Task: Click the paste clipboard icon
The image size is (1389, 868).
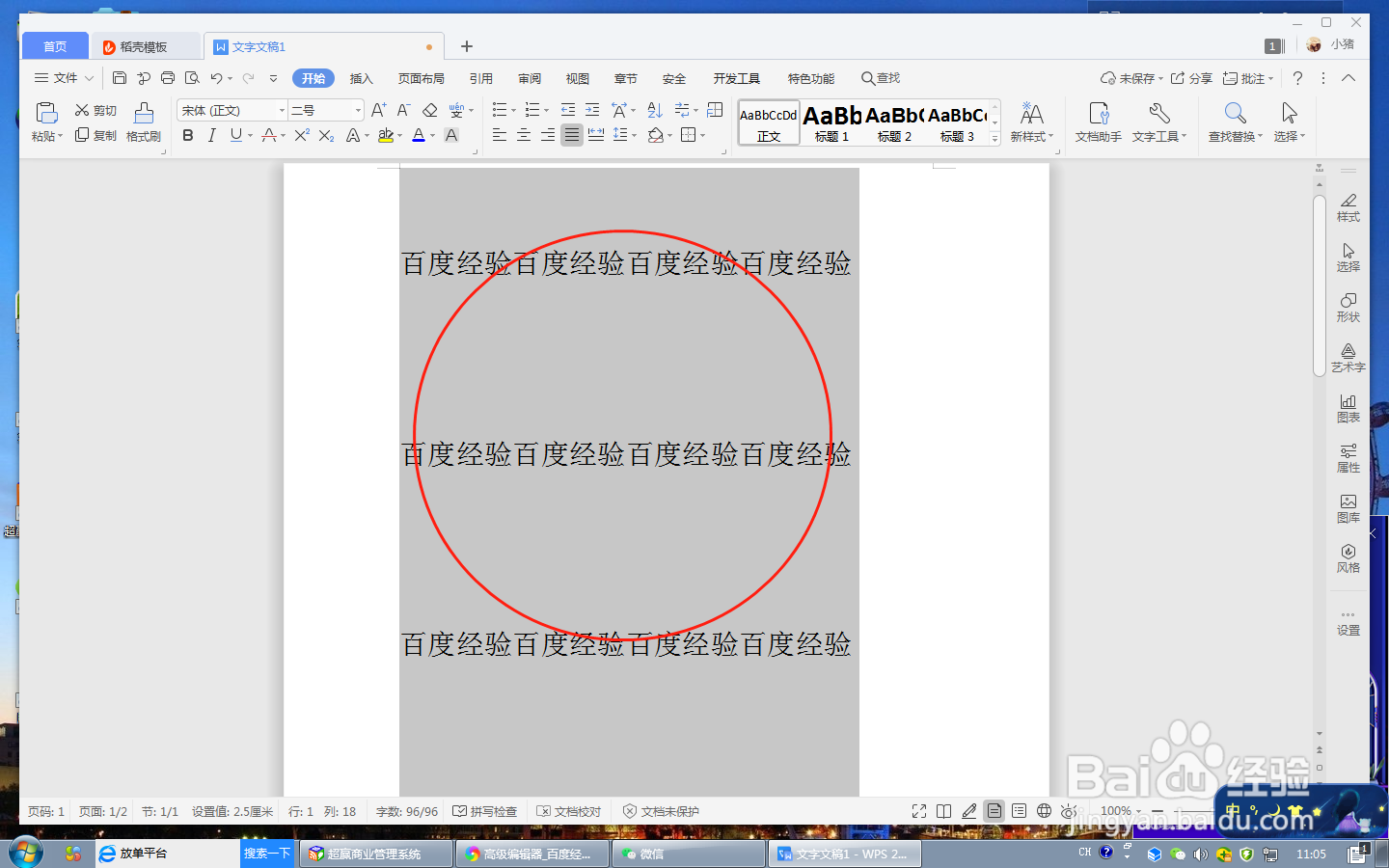Action: pyautogui.click(x=46, y=113)
